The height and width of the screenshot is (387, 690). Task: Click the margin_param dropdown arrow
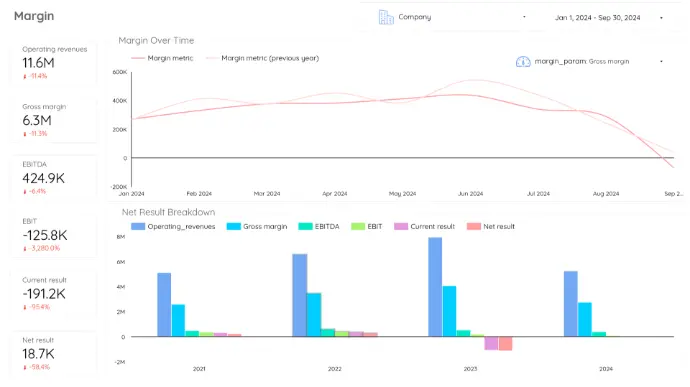click(x=661, y=62)
